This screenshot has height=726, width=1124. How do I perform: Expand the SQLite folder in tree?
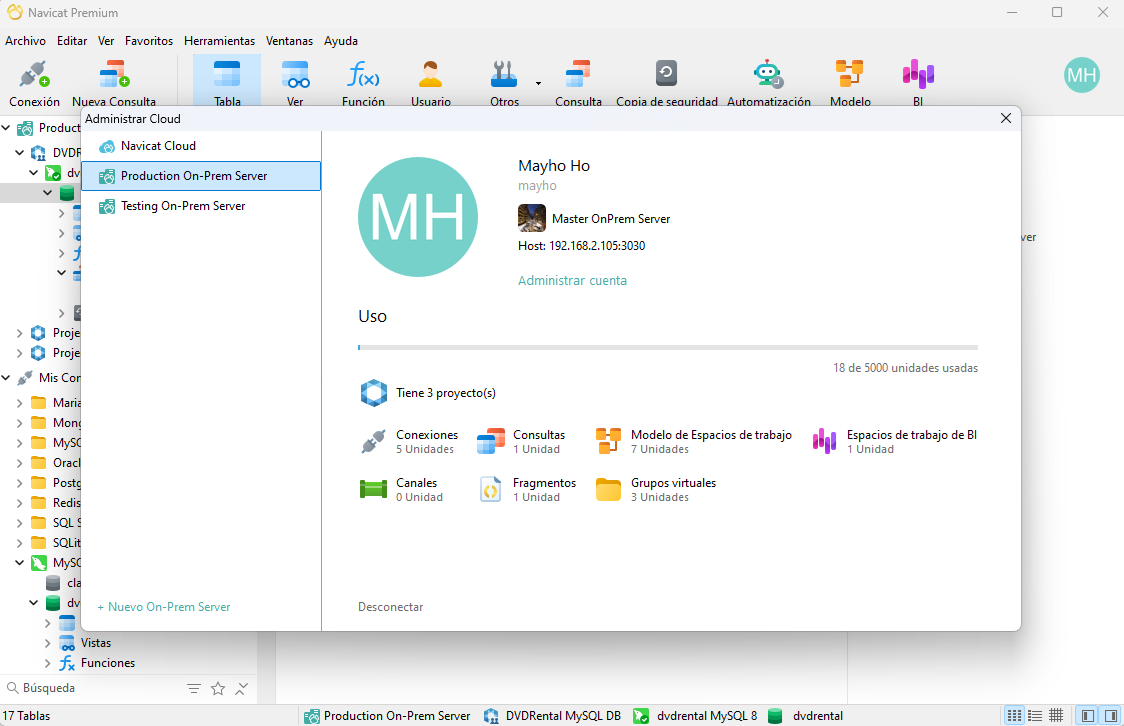(19, 543)
